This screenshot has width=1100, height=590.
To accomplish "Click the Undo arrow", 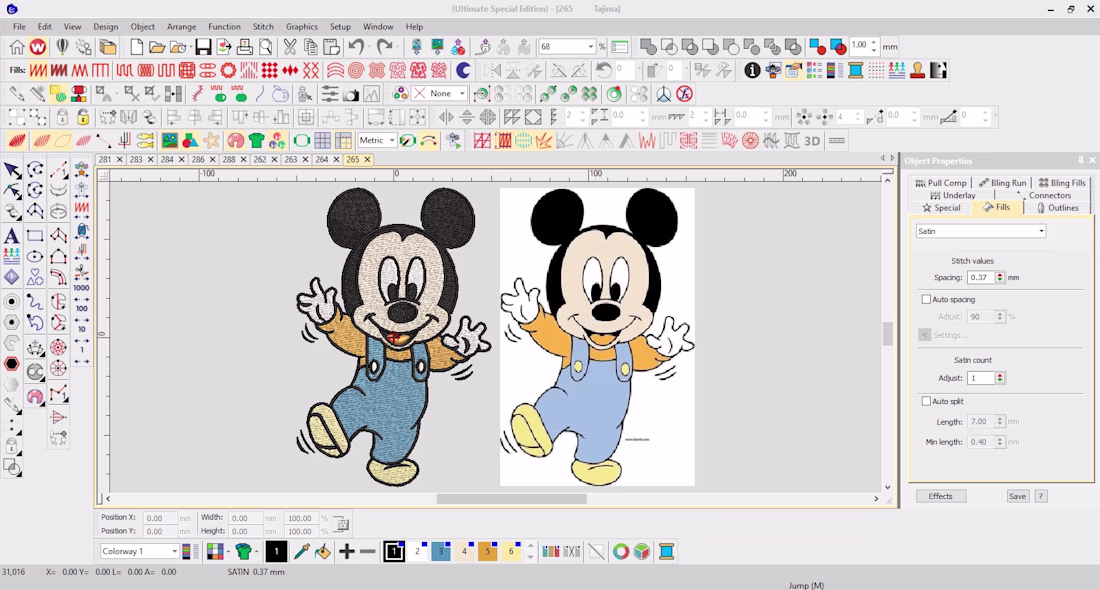I will [356, 47].
